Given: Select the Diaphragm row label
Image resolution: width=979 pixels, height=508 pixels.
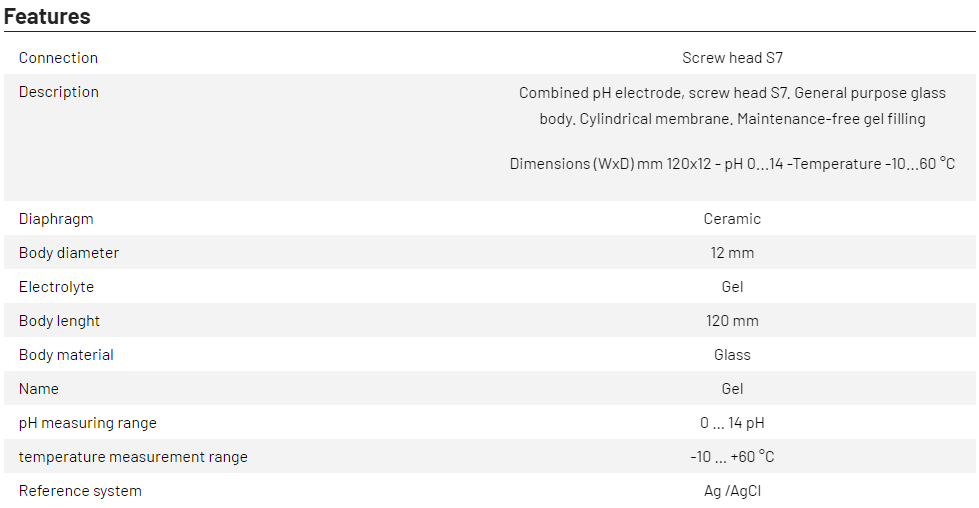Looking at the screenshot, I should tap(56, 219).
